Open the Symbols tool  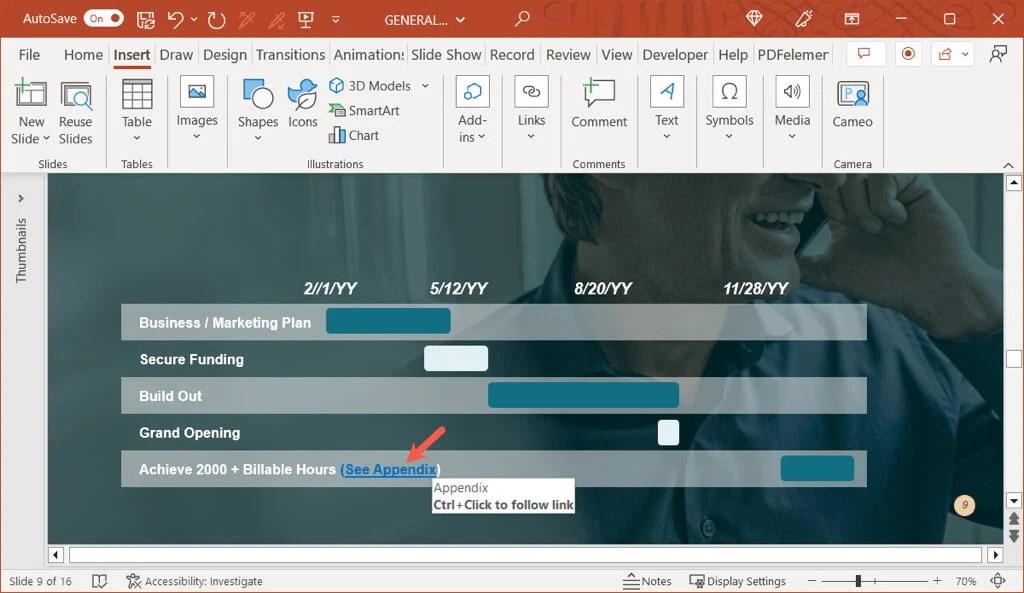(729, 110)
